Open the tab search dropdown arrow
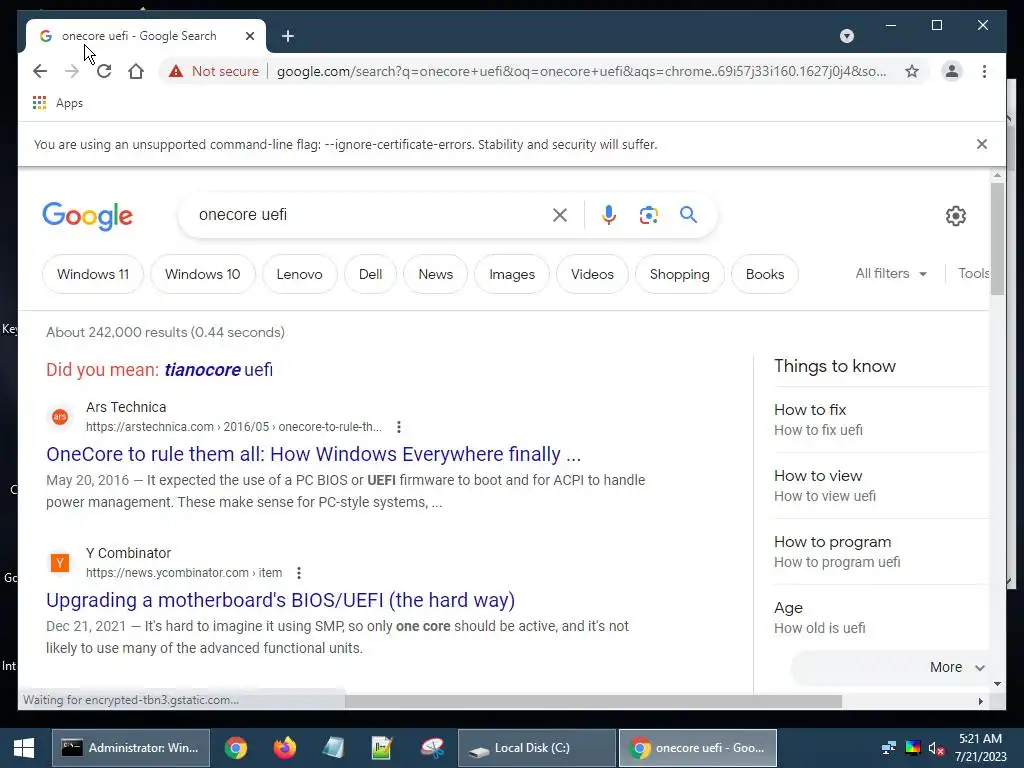Screen dimensions: 1024x768 tap(846, 36)
